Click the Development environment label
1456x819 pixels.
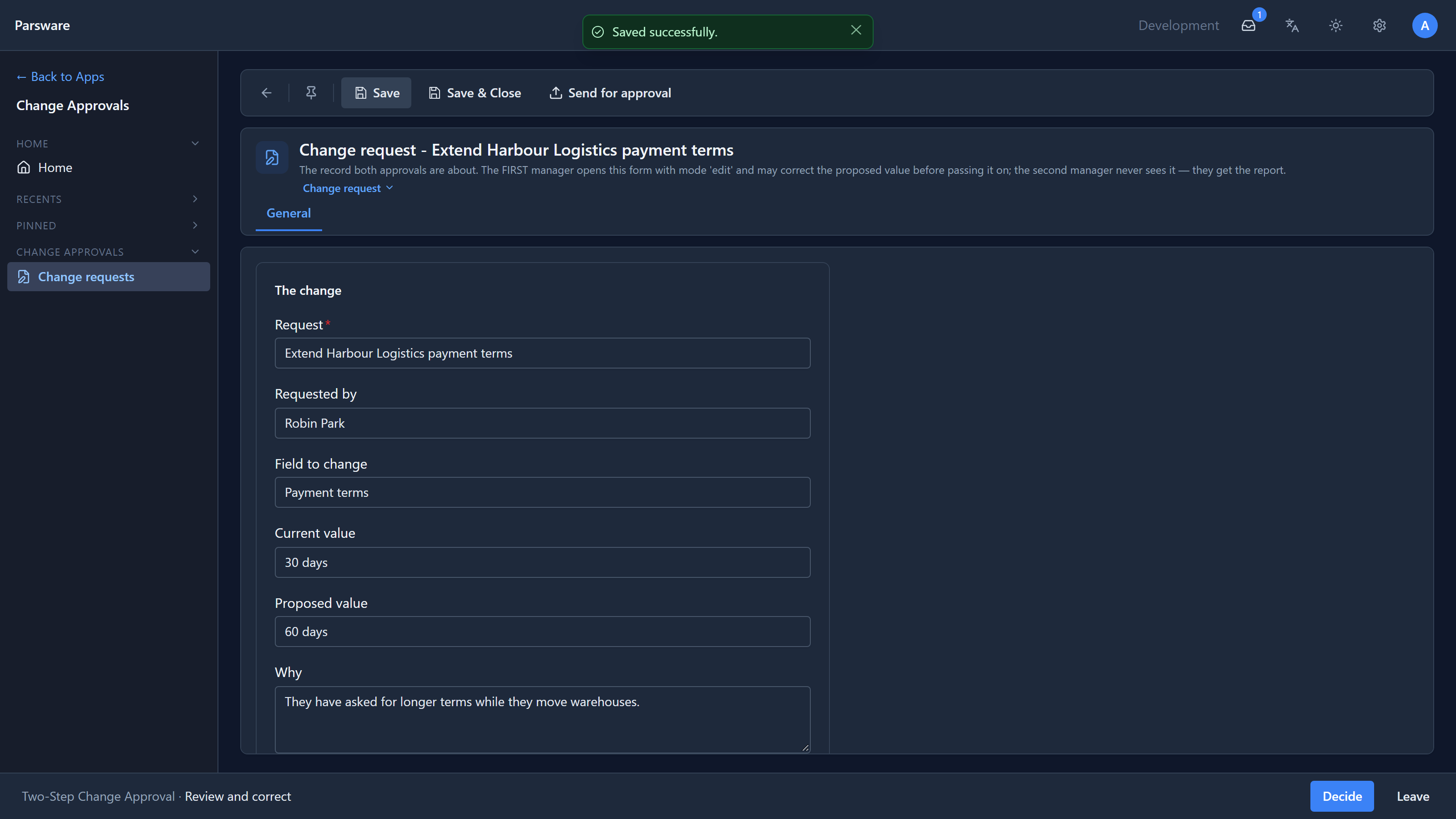point(1178,25)
